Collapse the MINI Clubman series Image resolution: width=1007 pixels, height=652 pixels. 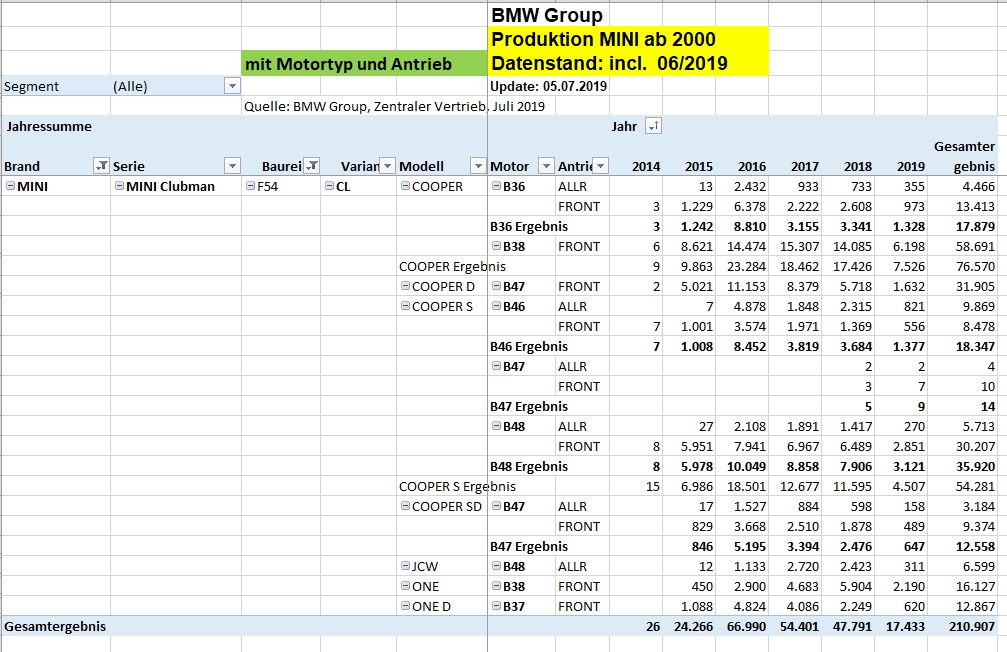click(x=119, y=186)
